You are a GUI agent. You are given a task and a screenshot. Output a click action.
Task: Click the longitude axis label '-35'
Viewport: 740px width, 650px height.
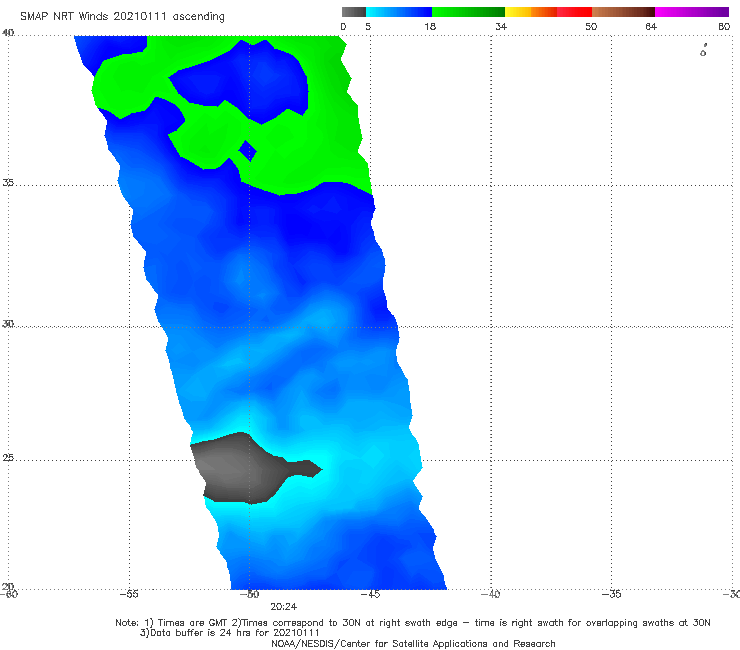[x=611, y=594]
